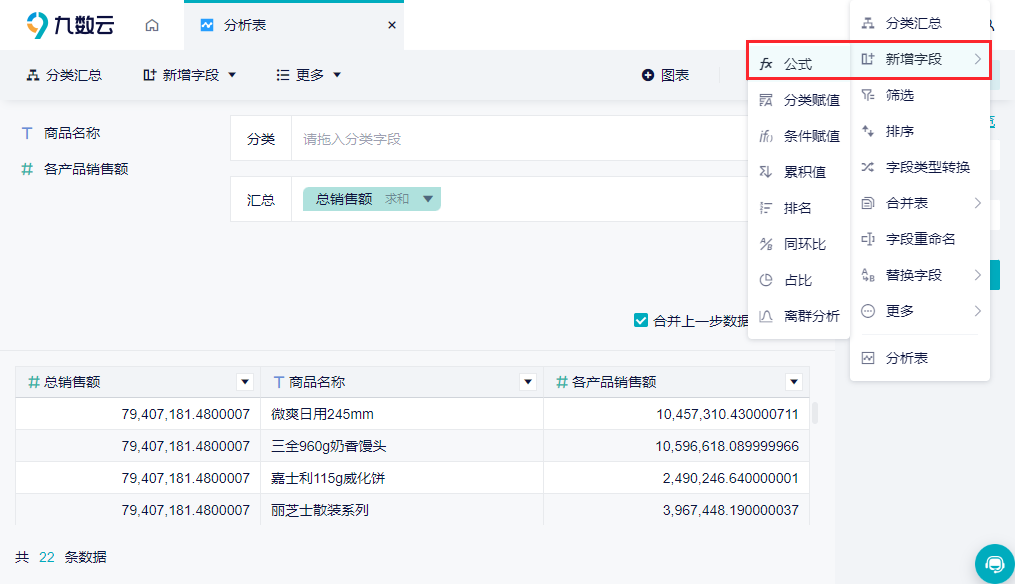Open 商品名称 column header dropdown

[528, 382]
